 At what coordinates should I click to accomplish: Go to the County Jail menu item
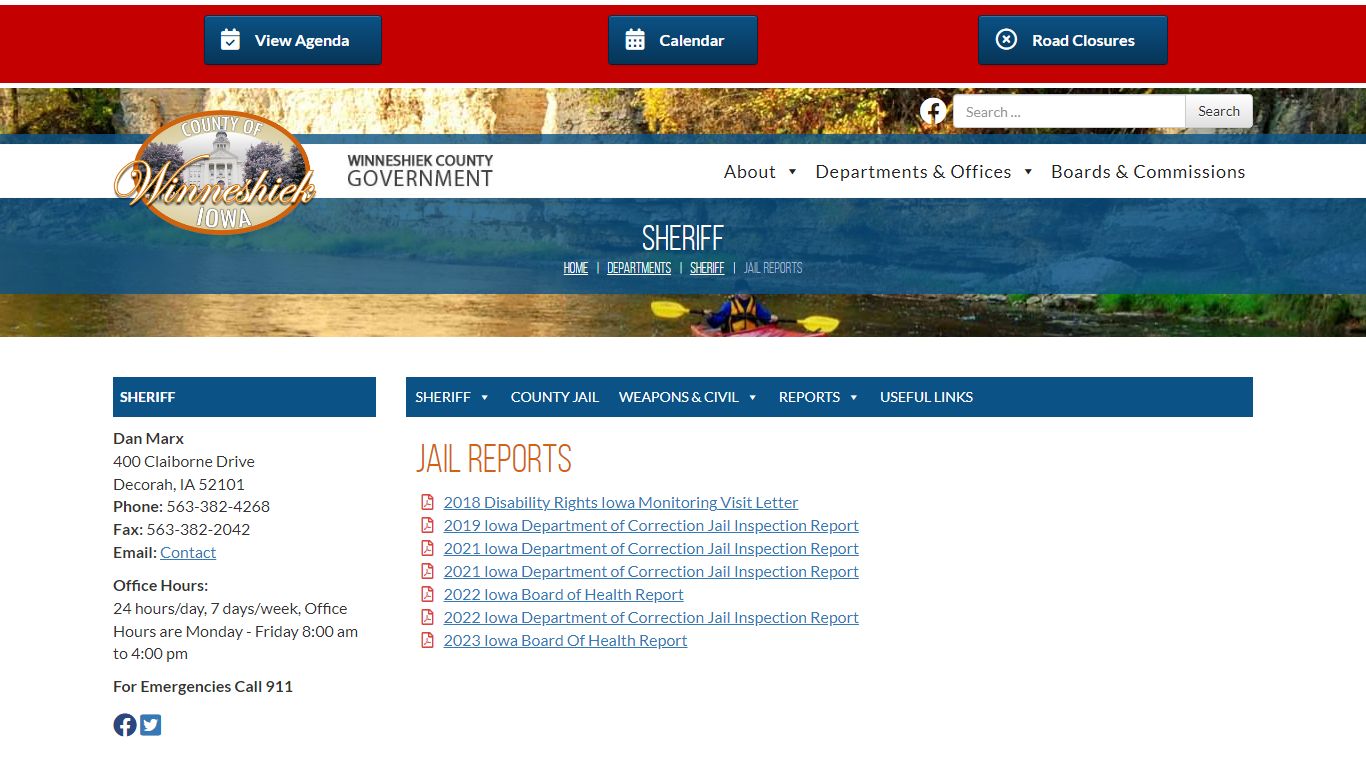554,397
